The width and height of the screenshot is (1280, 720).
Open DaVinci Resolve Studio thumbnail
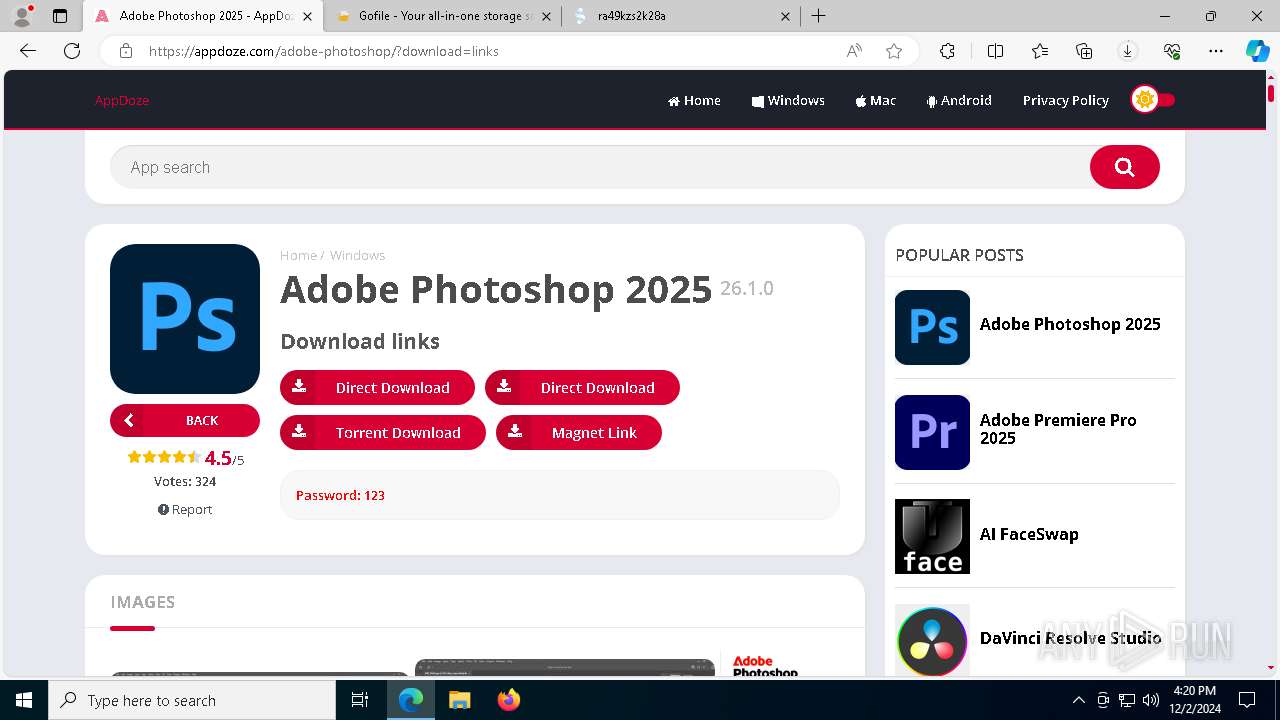932,640
